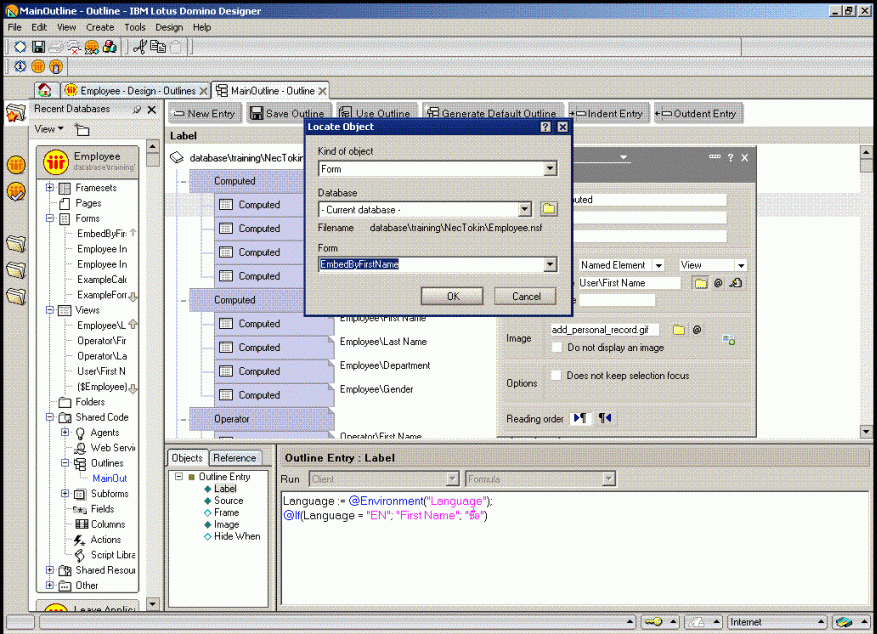This screenshot has width=877, height=634.
Task: Select the MainOut outline in tree
Action: pyautogui.click(x=110, y=479)
